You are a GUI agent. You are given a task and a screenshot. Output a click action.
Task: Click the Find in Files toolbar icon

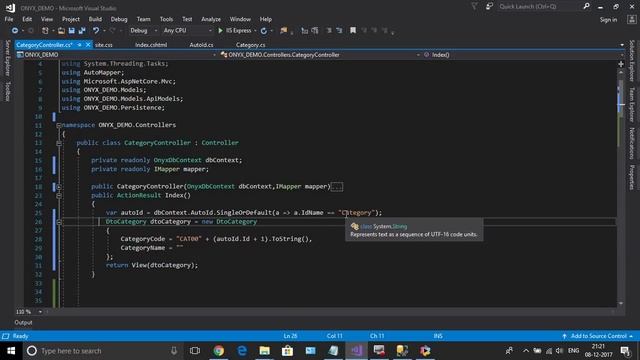click(x=283, y=31)
